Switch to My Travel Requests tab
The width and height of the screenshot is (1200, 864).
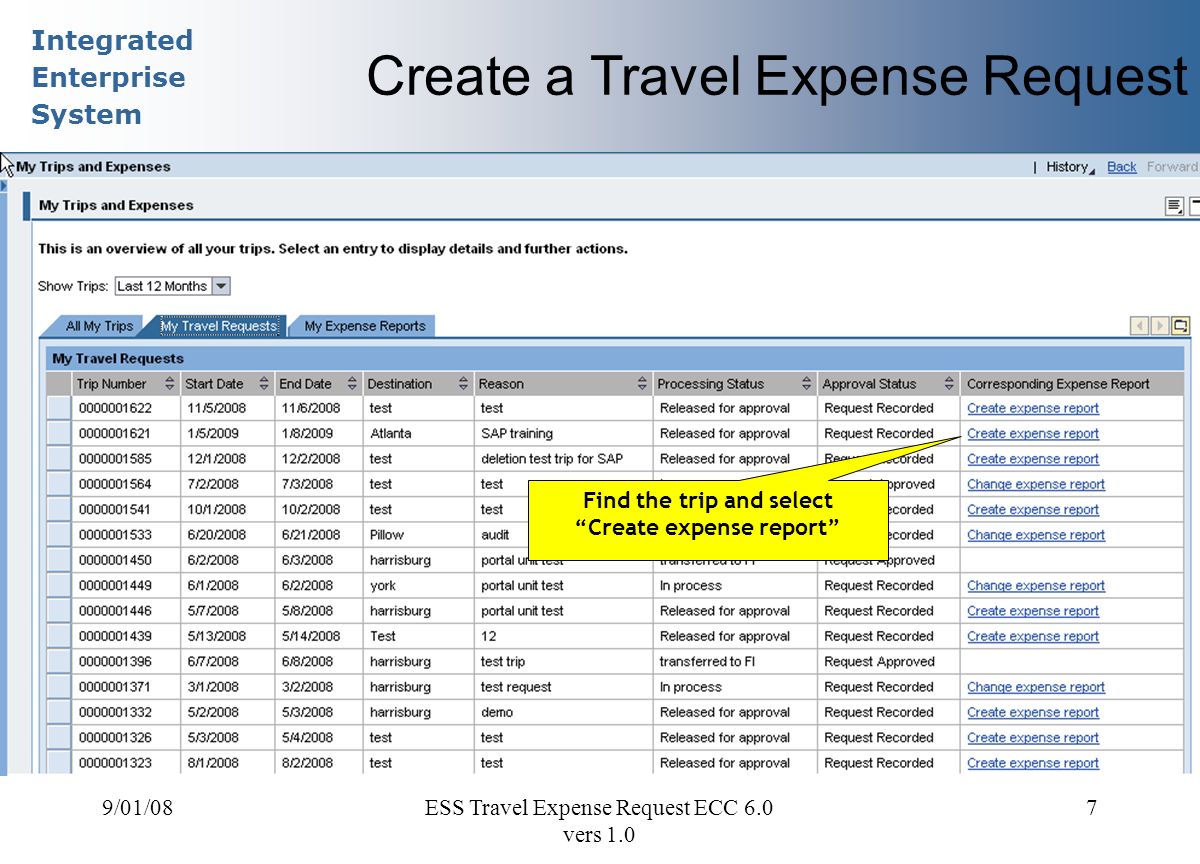coord(218,326)
